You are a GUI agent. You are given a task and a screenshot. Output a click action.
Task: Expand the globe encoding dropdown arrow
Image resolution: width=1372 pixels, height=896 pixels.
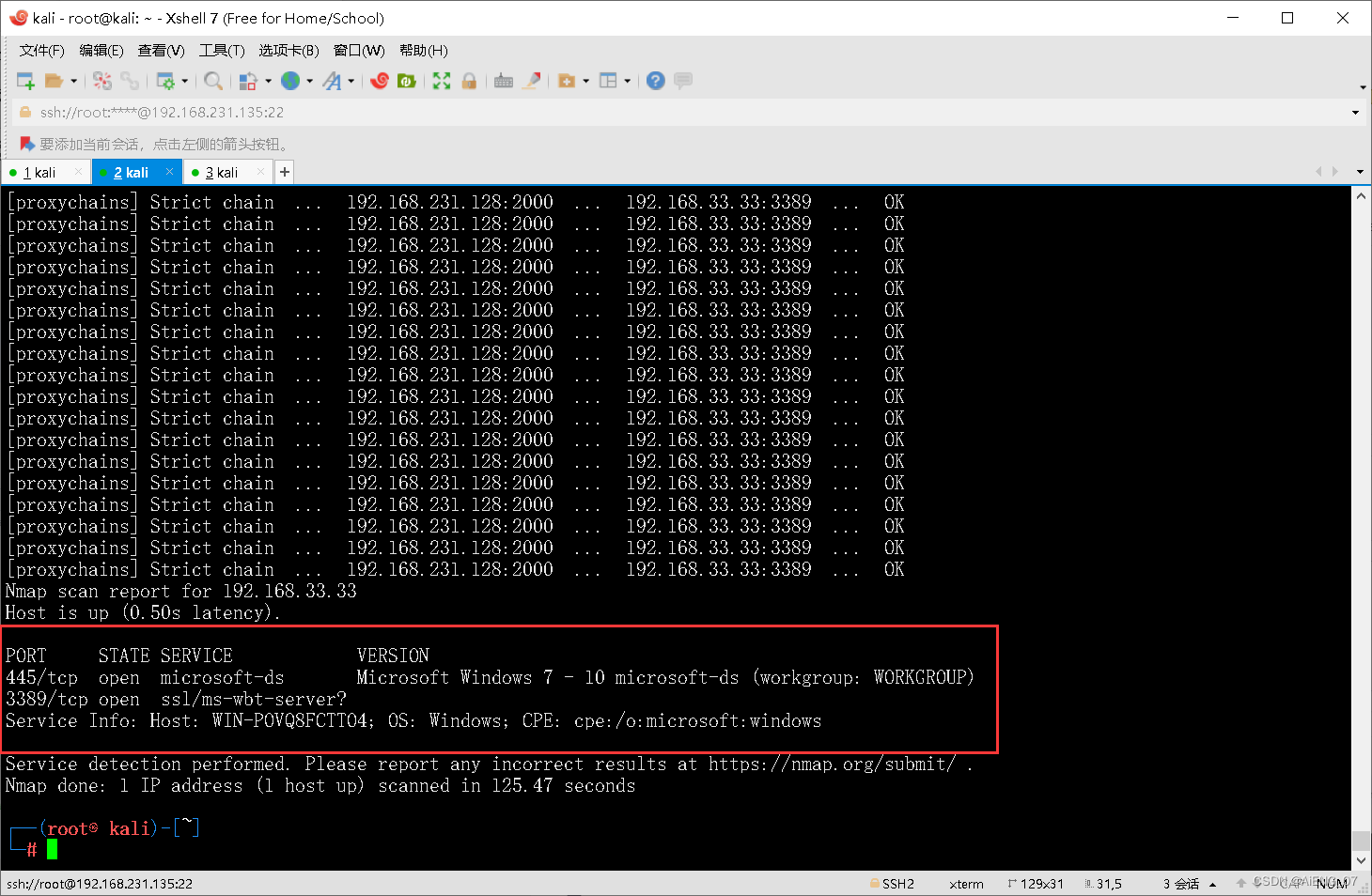(x=309, y=81)
